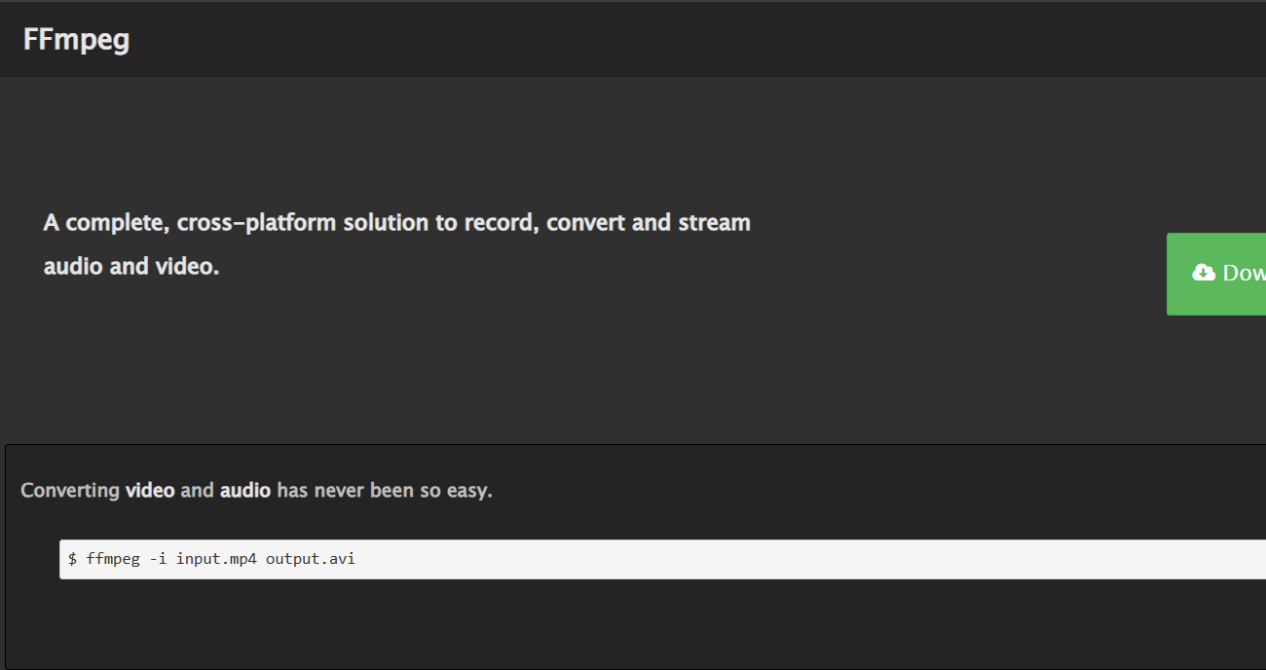Click the word "Converting" in the description
Viewport: 1266px width, 670px height.
[70, 491]
